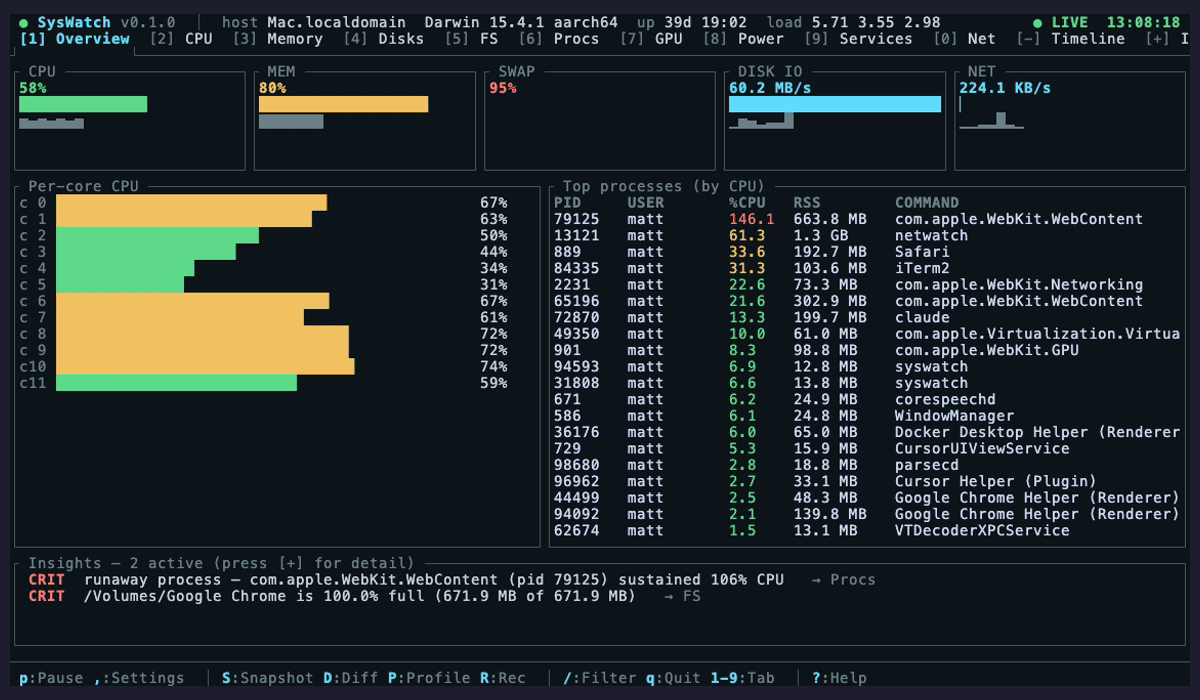Select com.apple.WebKit.GPU process row
The width and height of the screenshot is (1200, 700).
867,350
